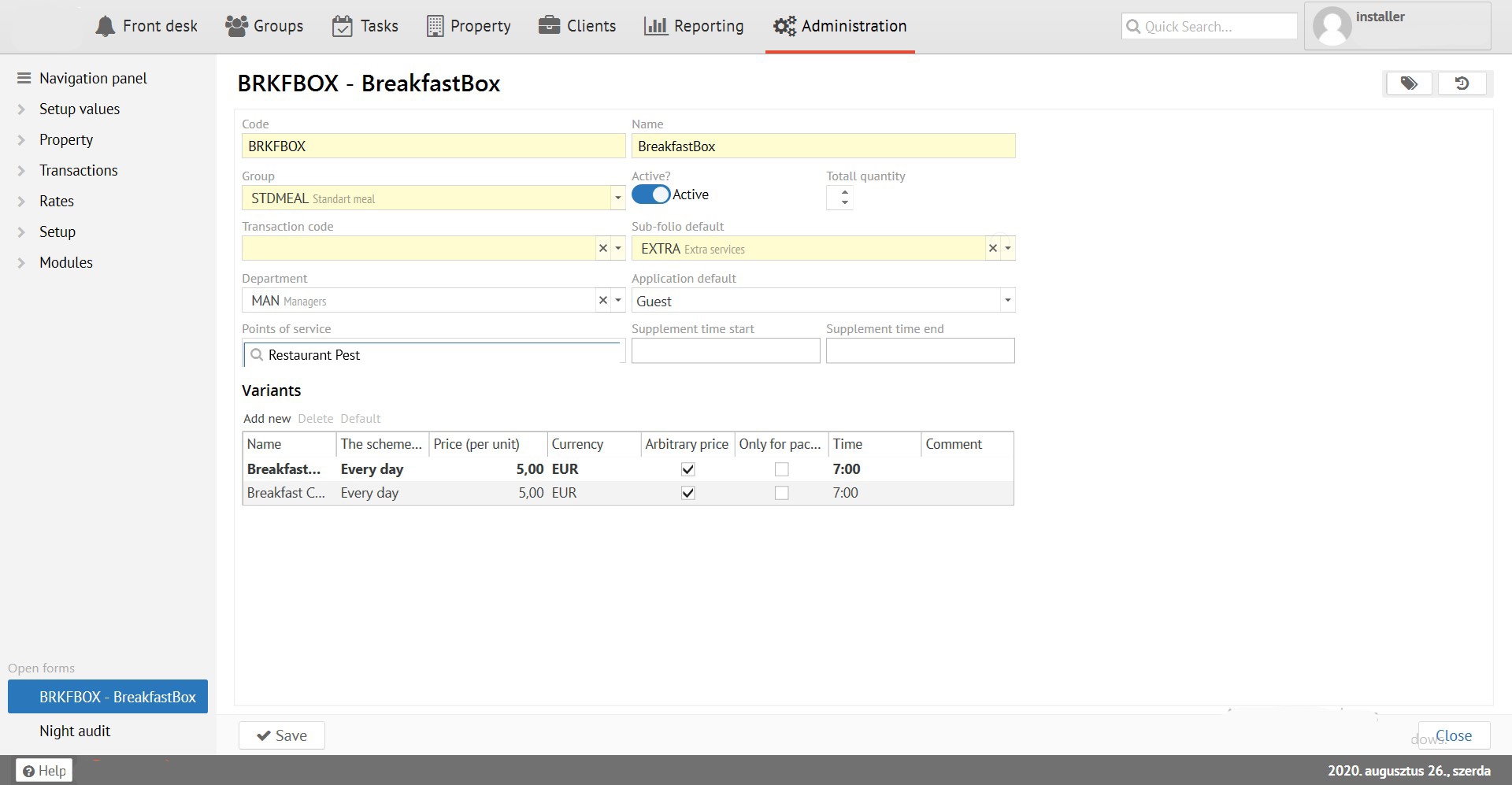The width and height of the screenshot is (1512, 785).
Task: Expand Setup values in navigation tree
Action: (21, 109)
